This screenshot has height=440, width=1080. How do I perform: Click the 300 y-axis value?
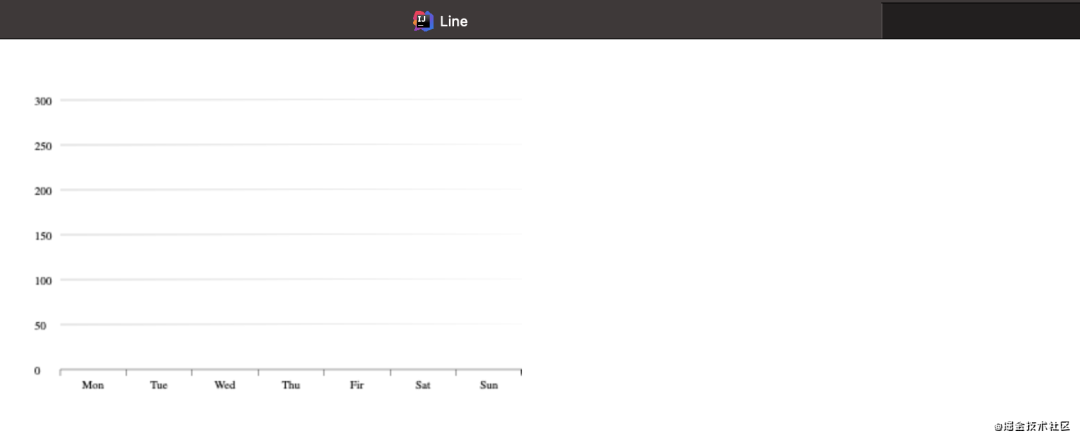pyautogui.click(x=43, y=101)
